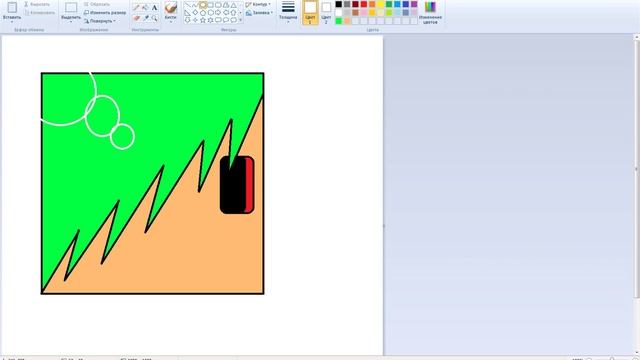
Task: Choose the Polygon shape
Action: point(226,5)
